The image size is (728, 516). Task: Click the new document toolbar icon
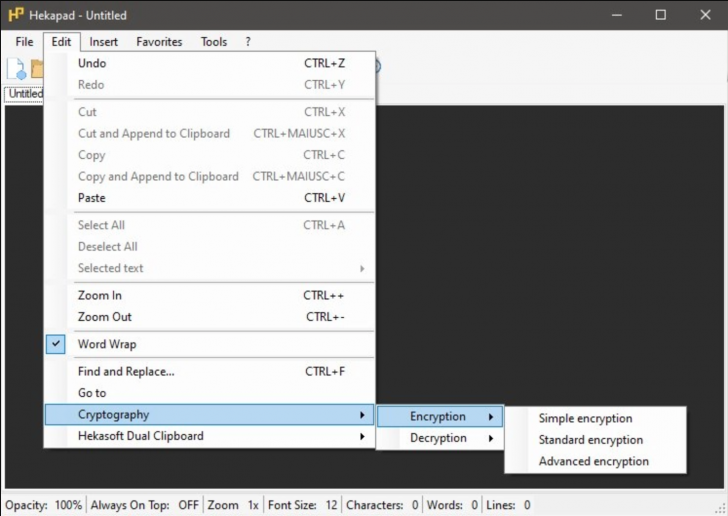pyautogui.click(x=17, y=68)
